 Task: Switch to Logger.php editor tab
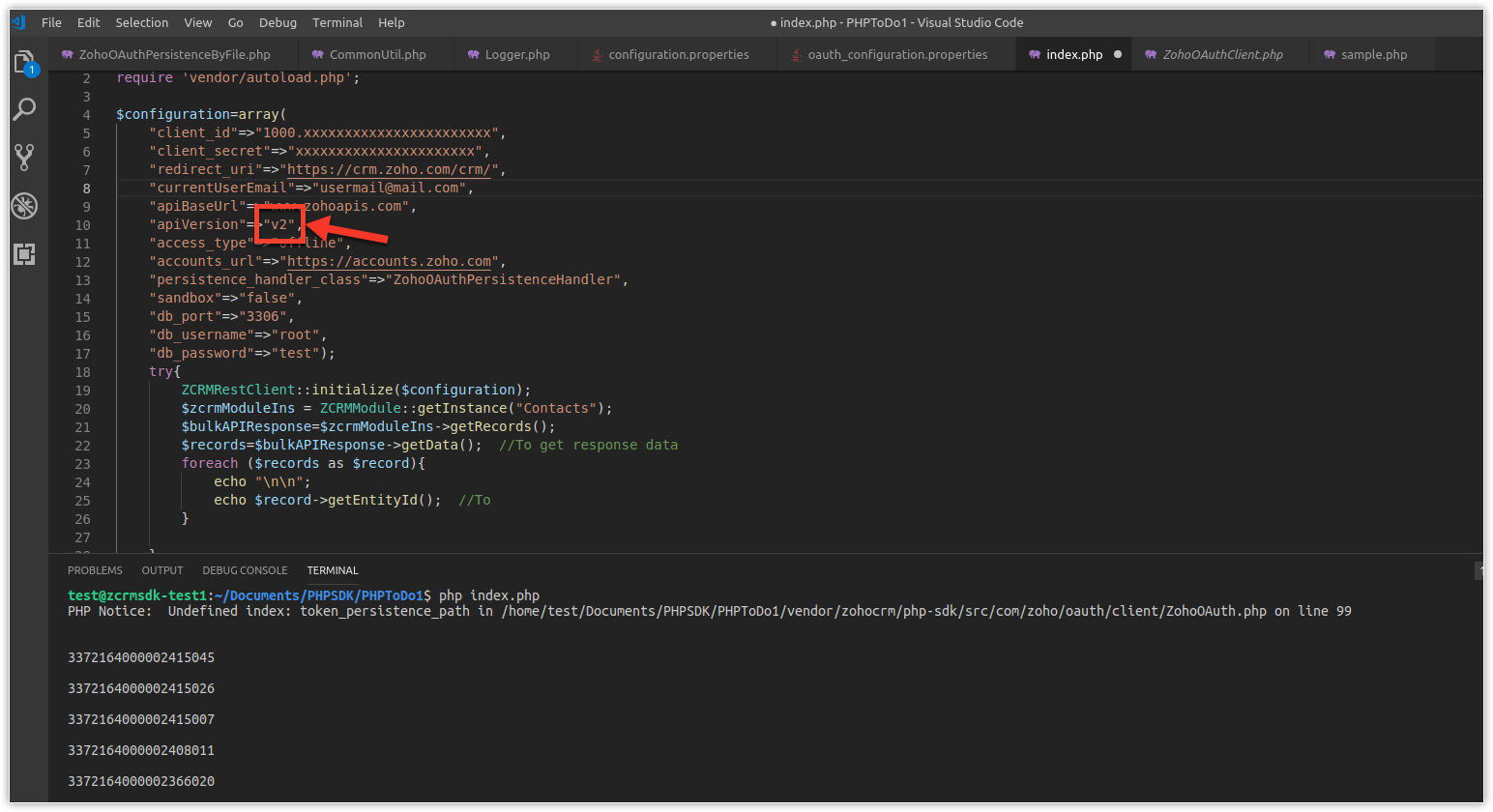point(516,54)
